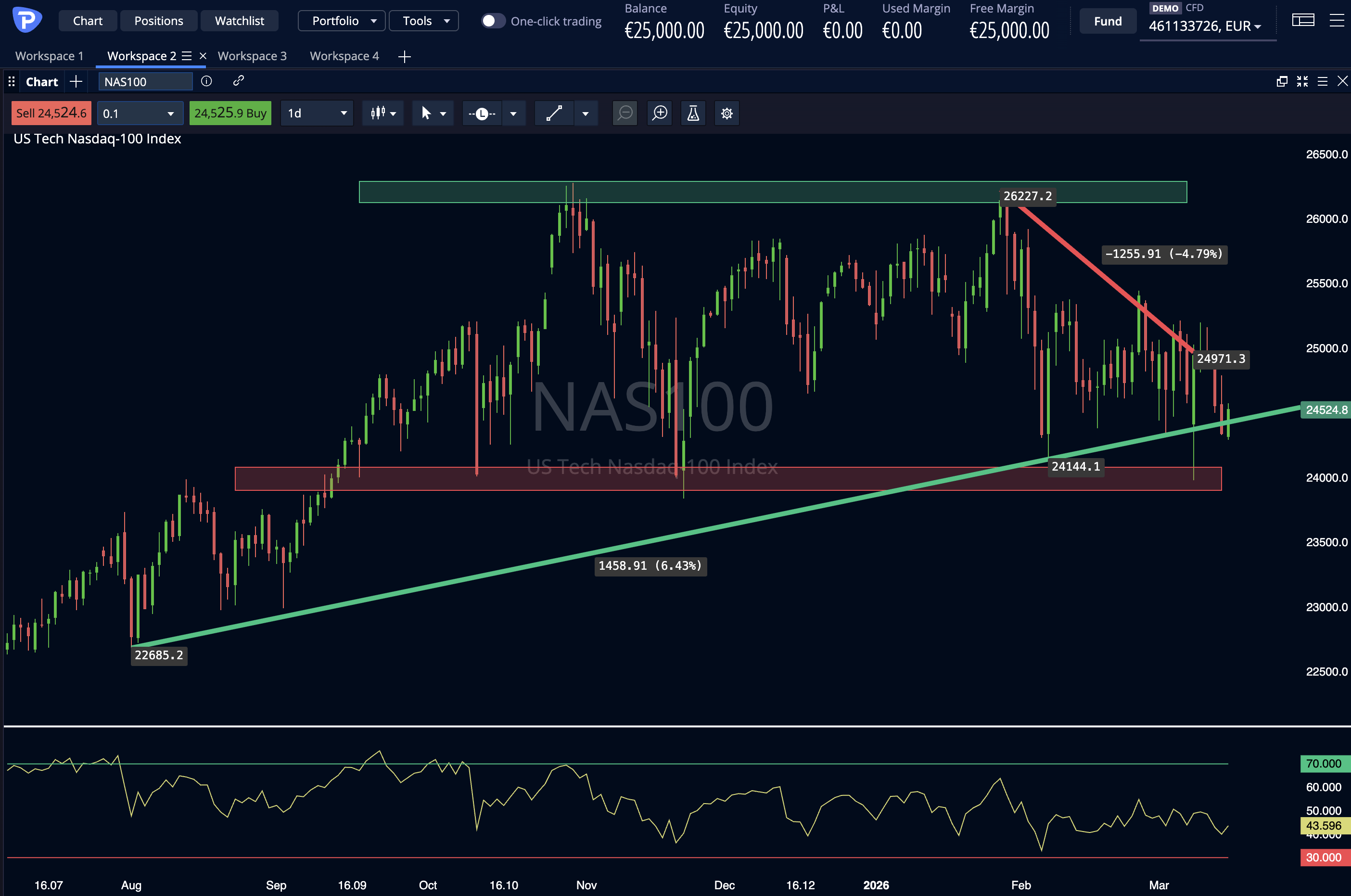Click the Fund button
Image resolution: width=1351 pixels, height=896 pixels.
[1107, 21]
